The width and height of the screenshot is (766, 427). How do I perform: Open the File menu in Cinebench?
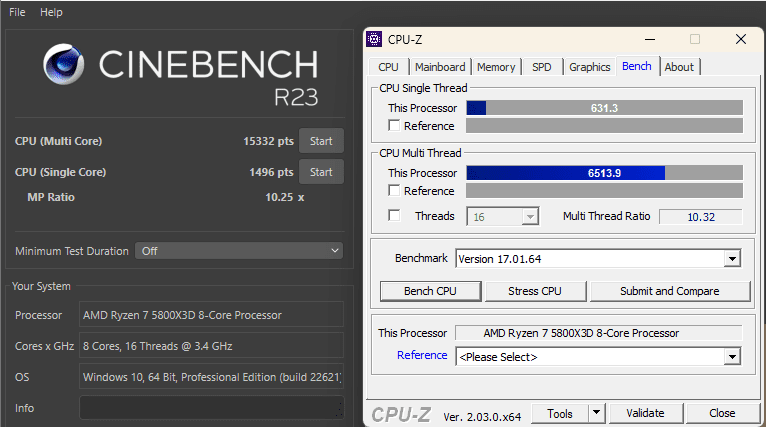17,12
